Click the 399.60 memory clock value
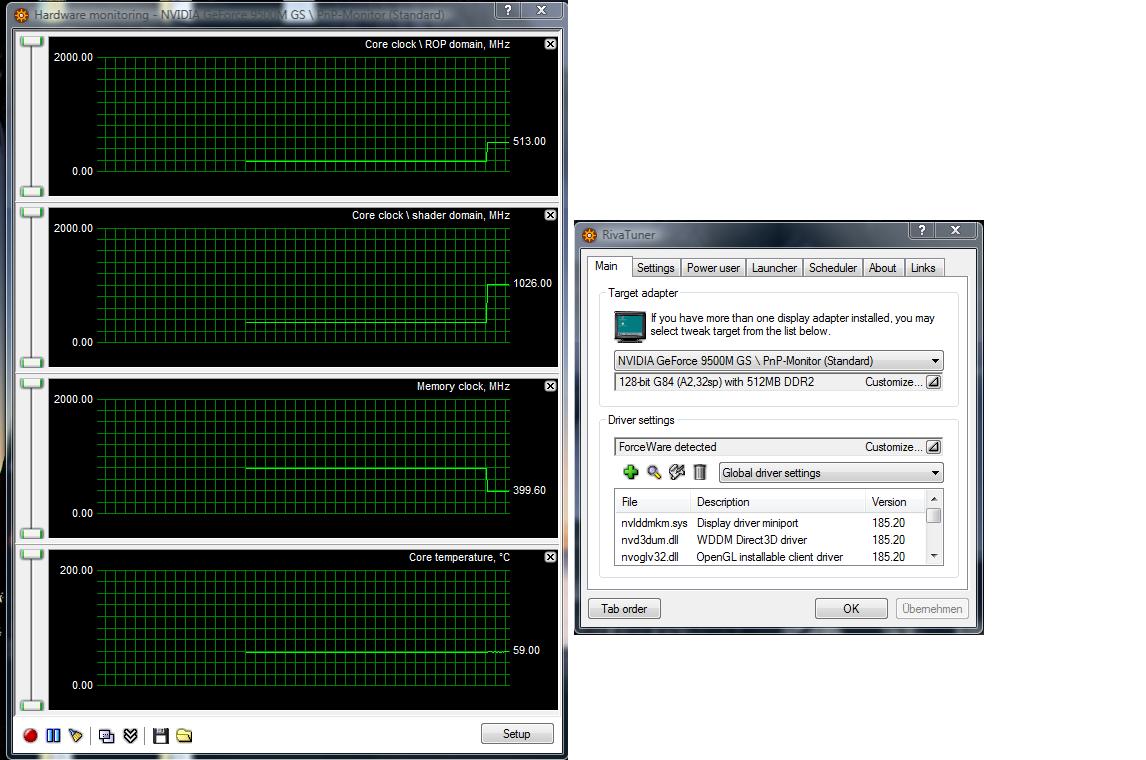The image size is (1146, 760). 529,490
